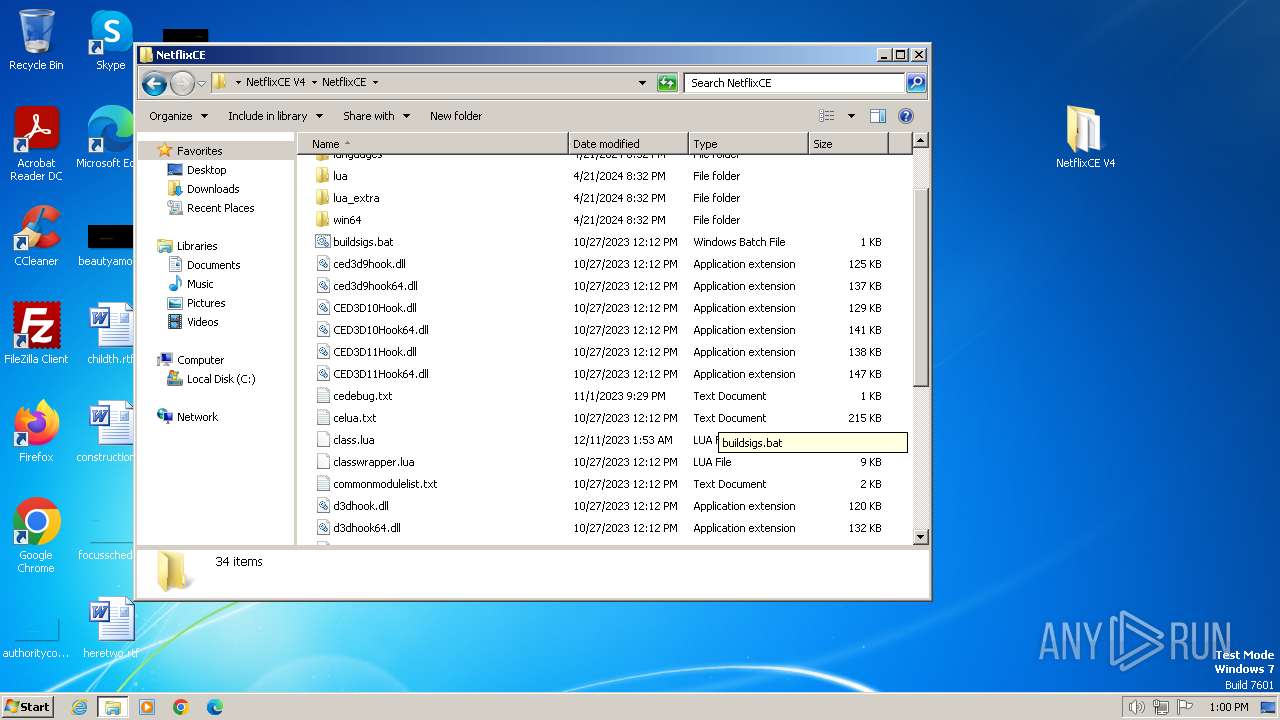Viewport: 1280px width, 720px height.
Task: Click the Forward navigation arrow in Explorer
Action: tap(182, 83)
